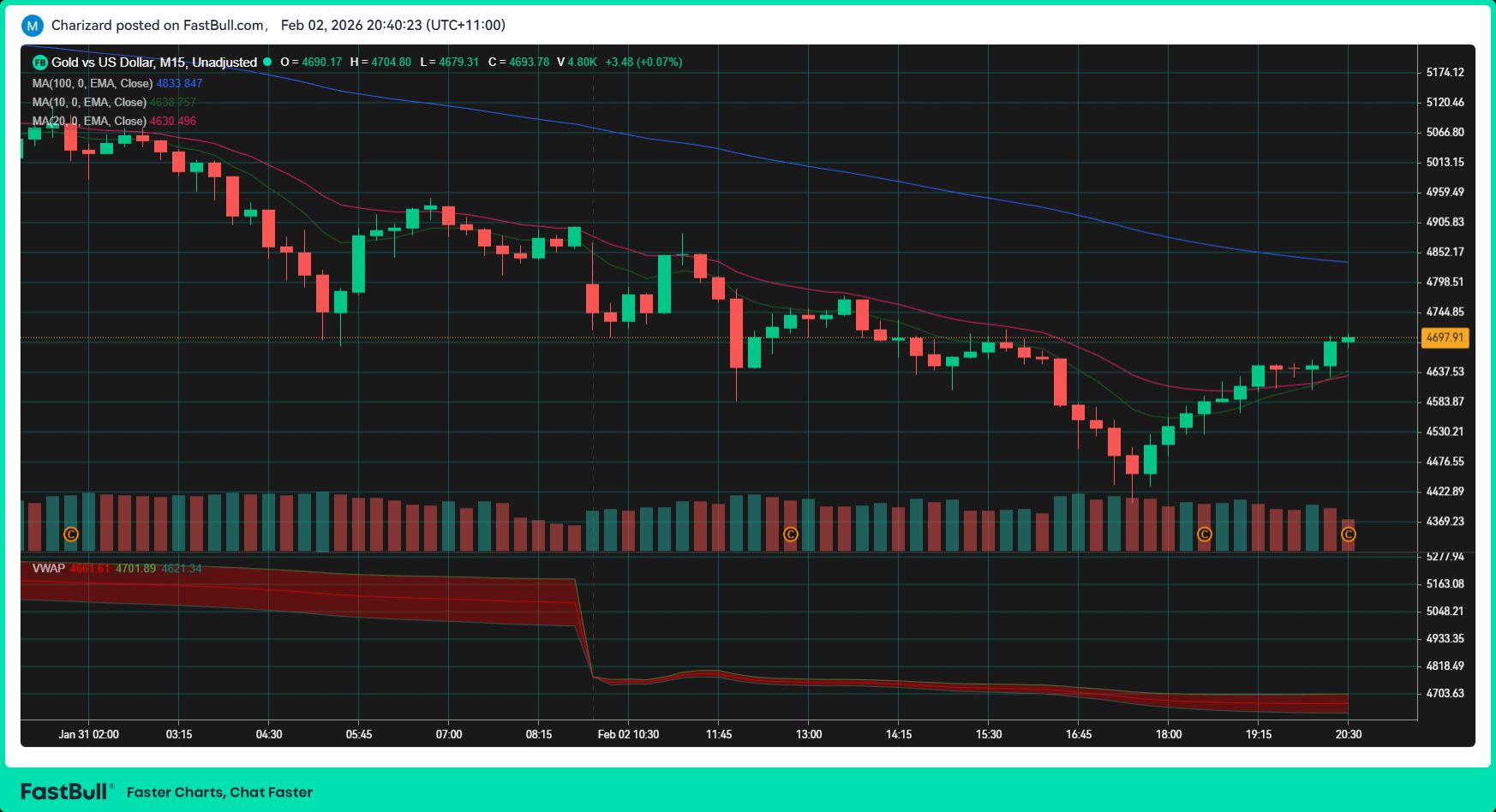This screenshot has height=812, width=1496.
Task: Click the green FB logo beside Gold title
Action: pos(39,63)
